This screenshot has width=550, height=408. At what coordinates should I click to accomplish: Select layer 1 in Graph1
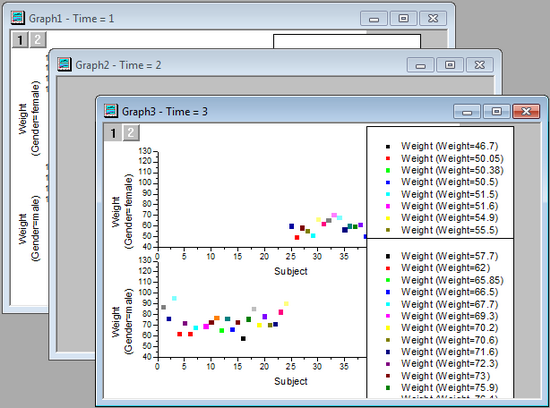point(20,40)
